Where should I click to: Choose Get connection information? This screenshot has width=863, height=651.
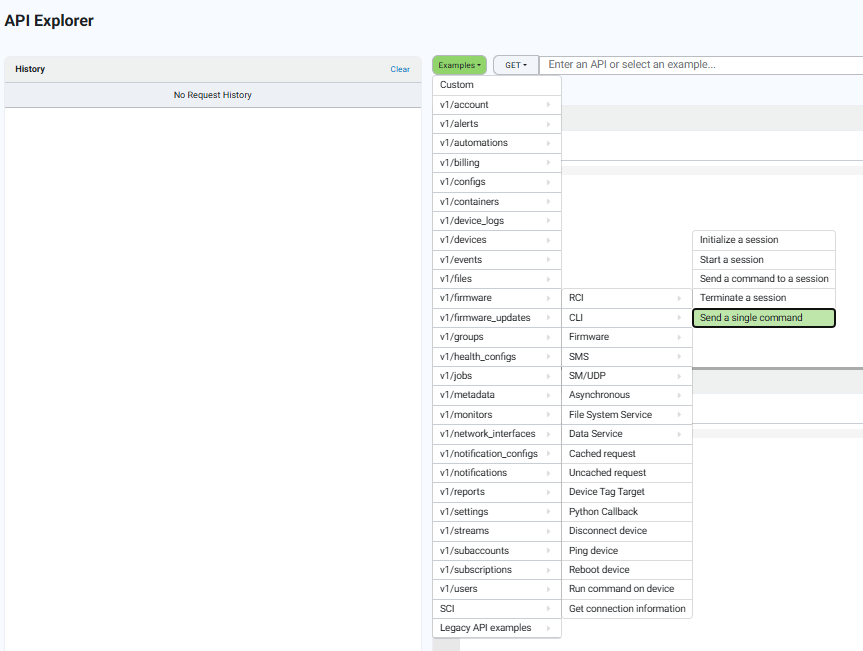coord(627,609)
